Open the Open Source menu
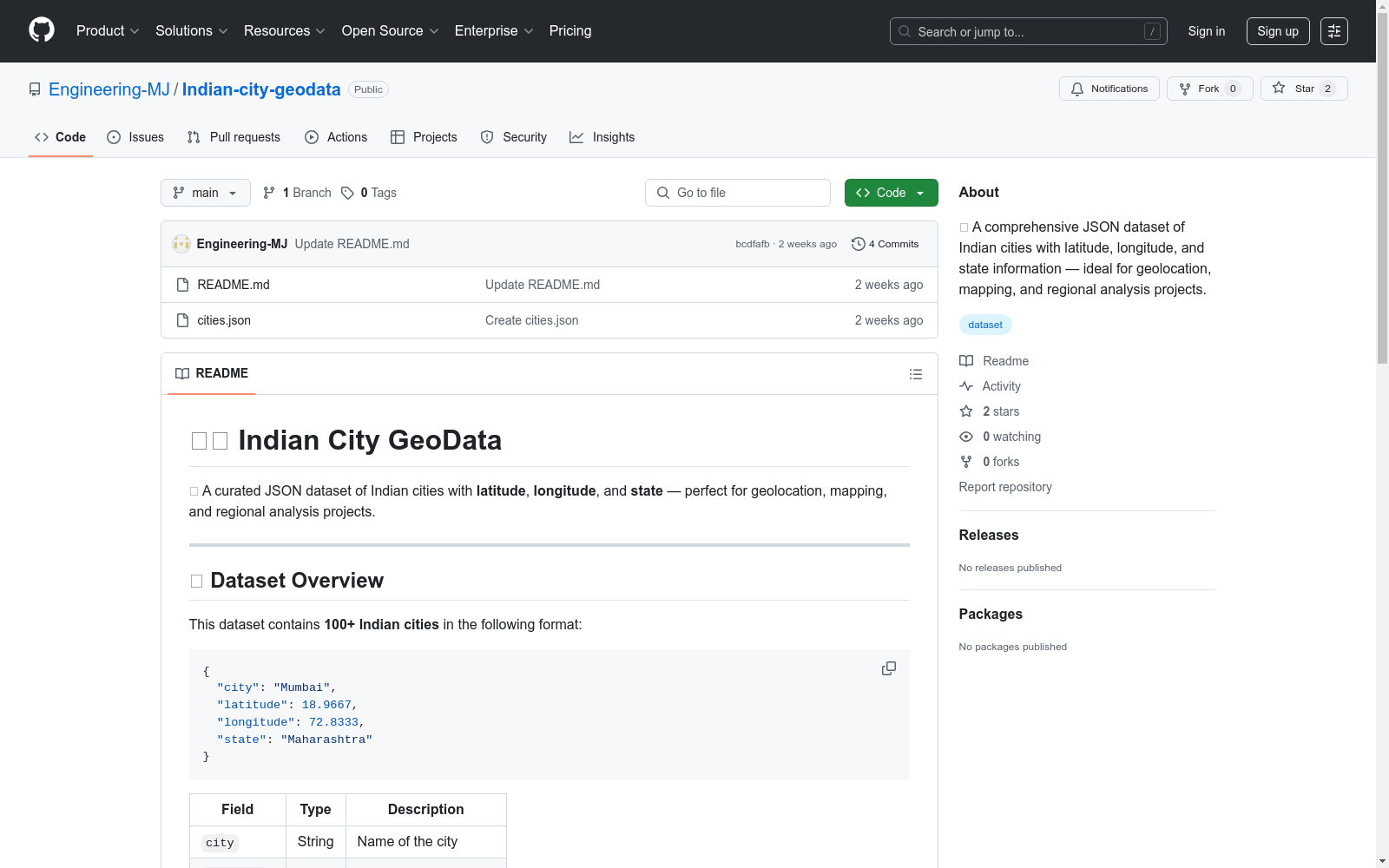The image size is (1389, 868). tap(390, 31)
